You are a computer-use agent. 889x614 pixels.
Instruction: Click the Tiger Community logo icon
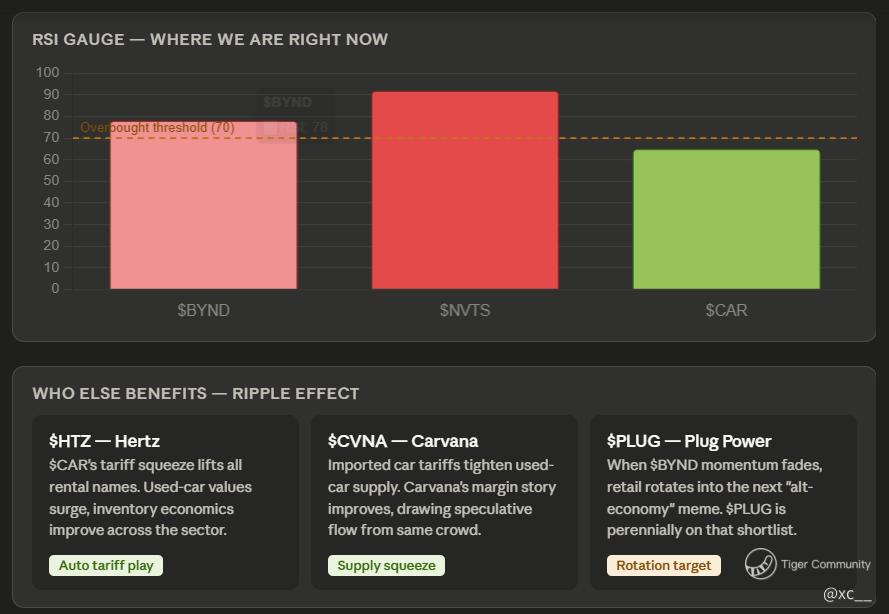click(760, 564)
